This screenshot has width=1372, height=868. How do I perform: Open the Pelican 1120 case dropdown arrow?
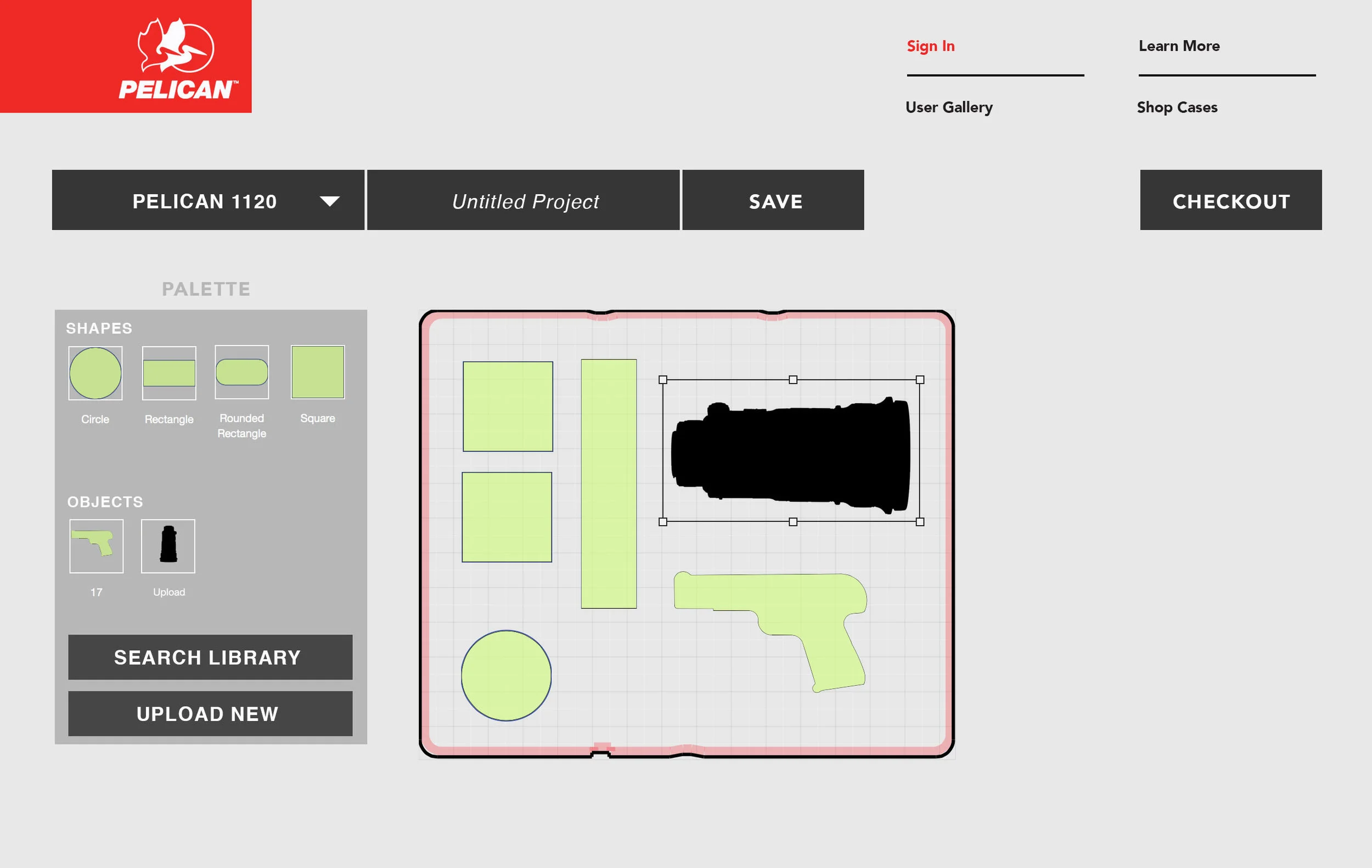click(329, 201)
